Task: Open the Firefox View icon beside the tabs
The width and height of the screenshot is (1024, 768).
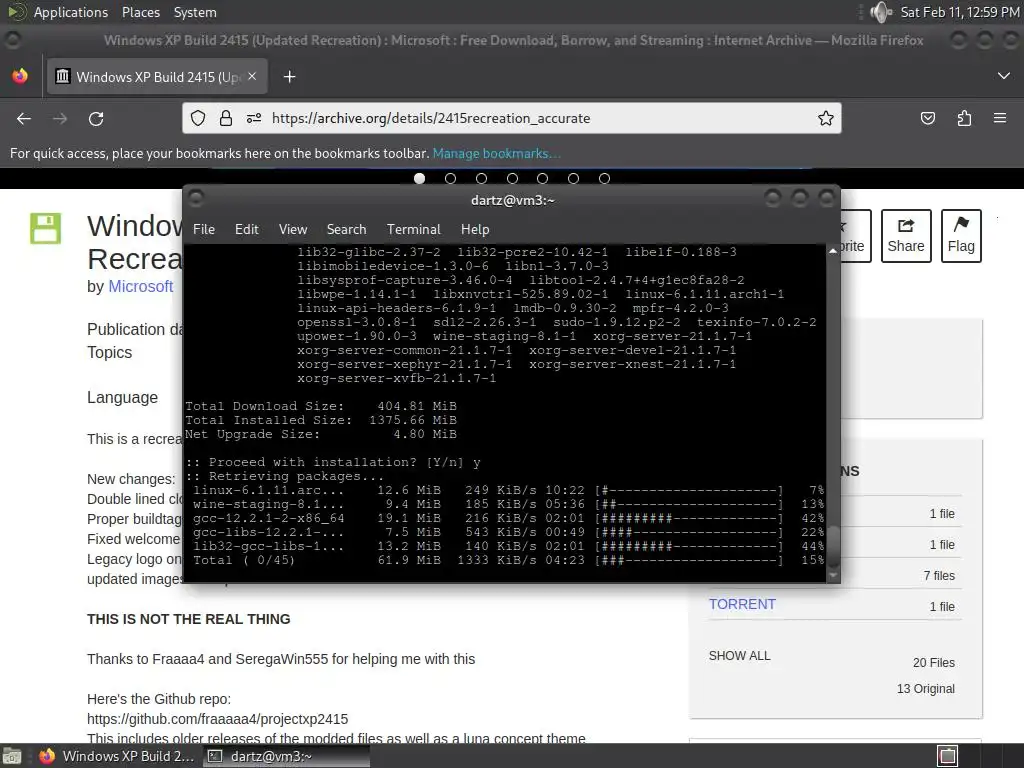Action: click(20, 76)
